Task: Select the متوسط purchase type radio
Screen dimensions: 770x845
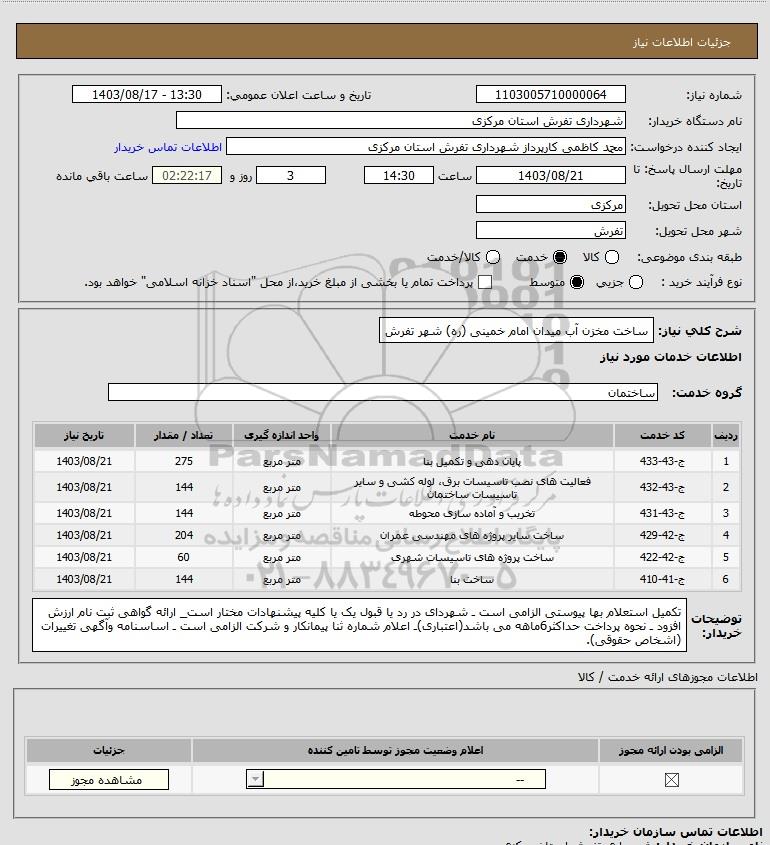Action: point(577,282)
